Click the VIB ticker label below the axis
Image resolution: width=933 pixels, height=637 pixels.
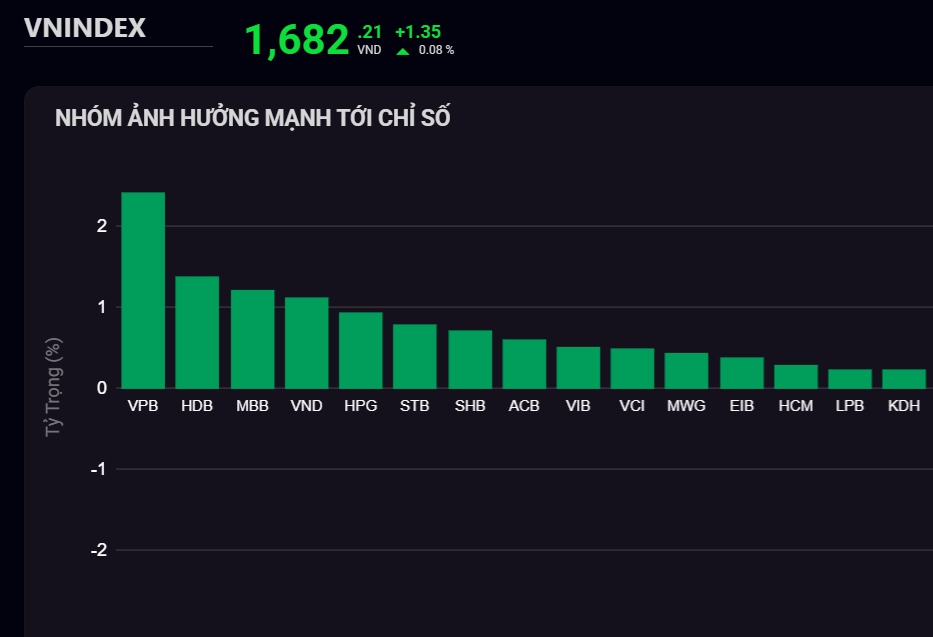(x=578, y=406)
